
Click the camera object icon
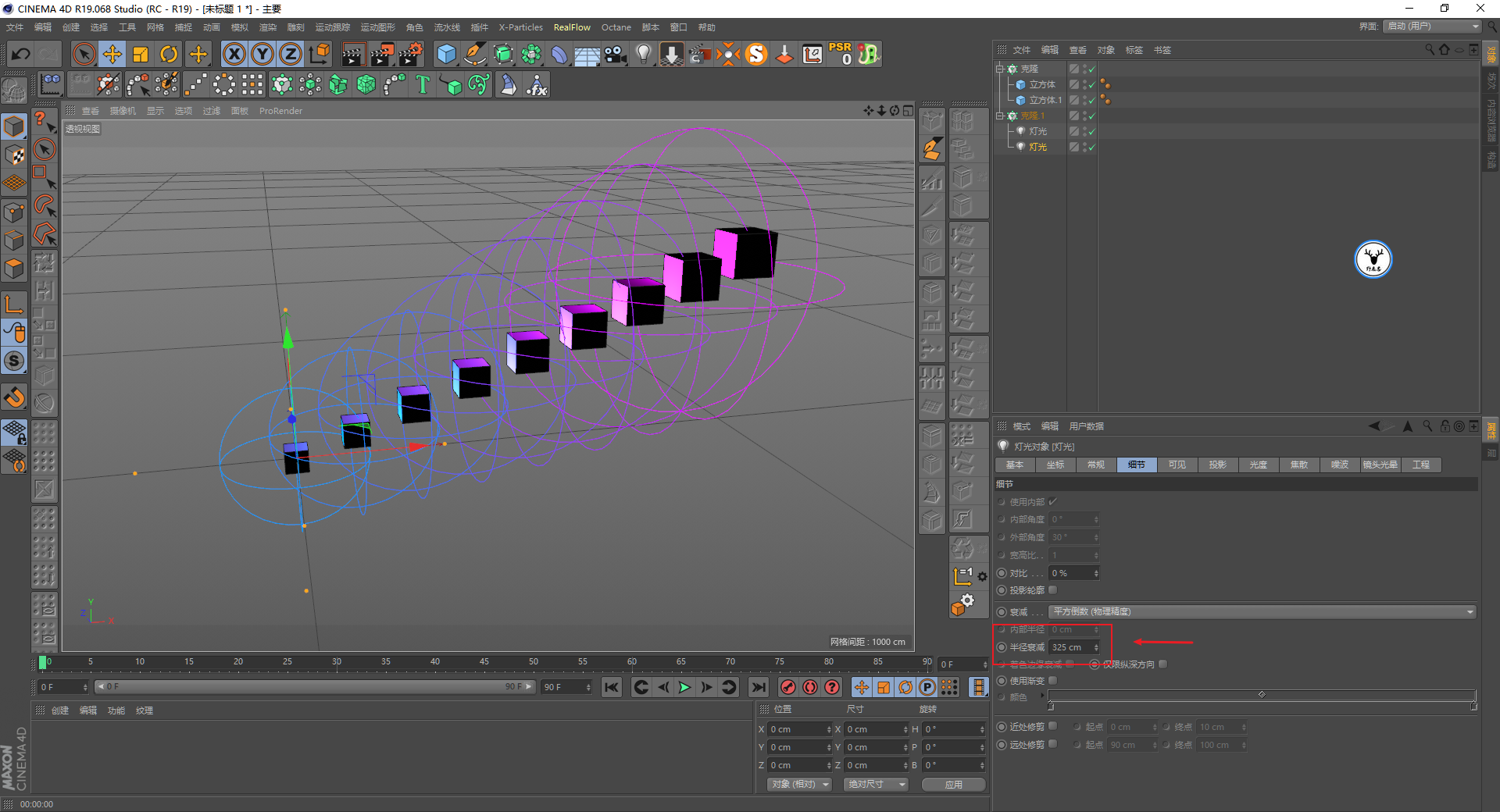click(x=616, y=54)
